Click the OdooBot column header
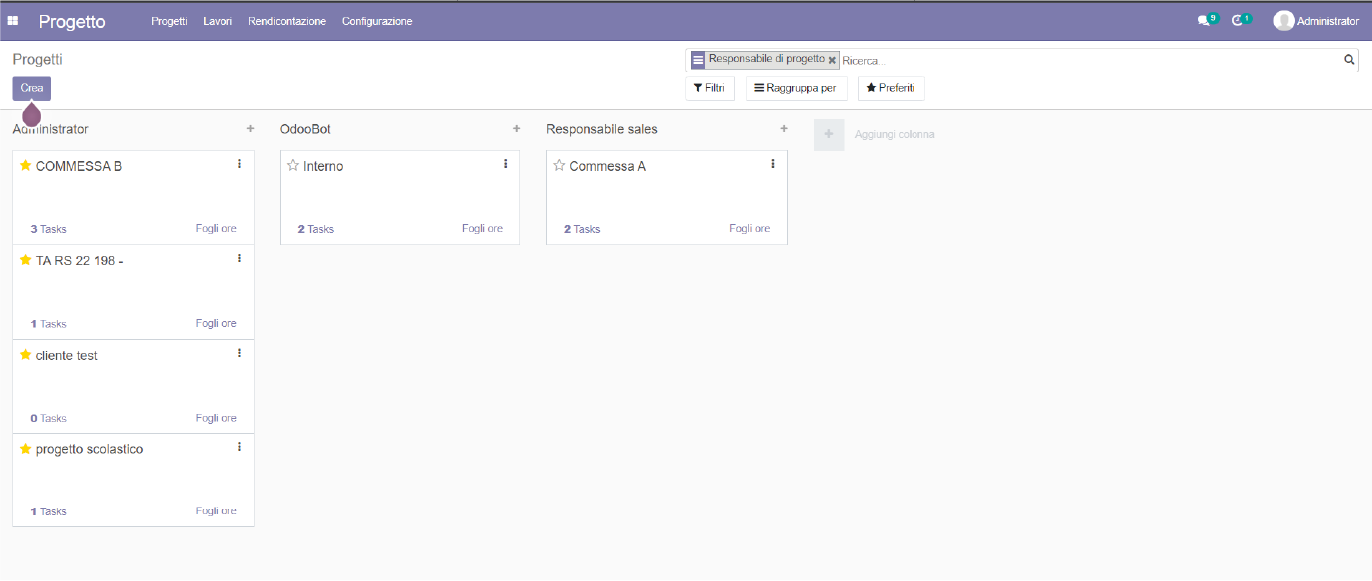Image resolution: width=1372 pixels, height=581 pixels. click(x=305, y=129)
